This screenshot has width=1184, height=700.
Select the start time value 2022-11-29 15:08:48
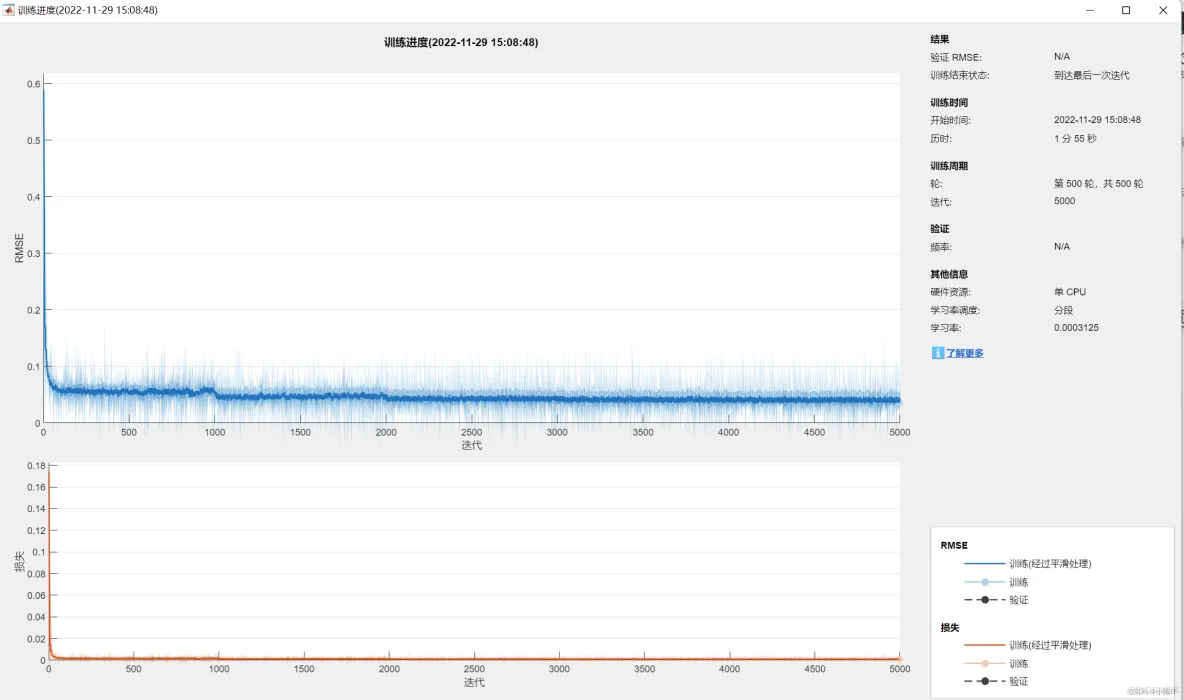(1097, 120)
